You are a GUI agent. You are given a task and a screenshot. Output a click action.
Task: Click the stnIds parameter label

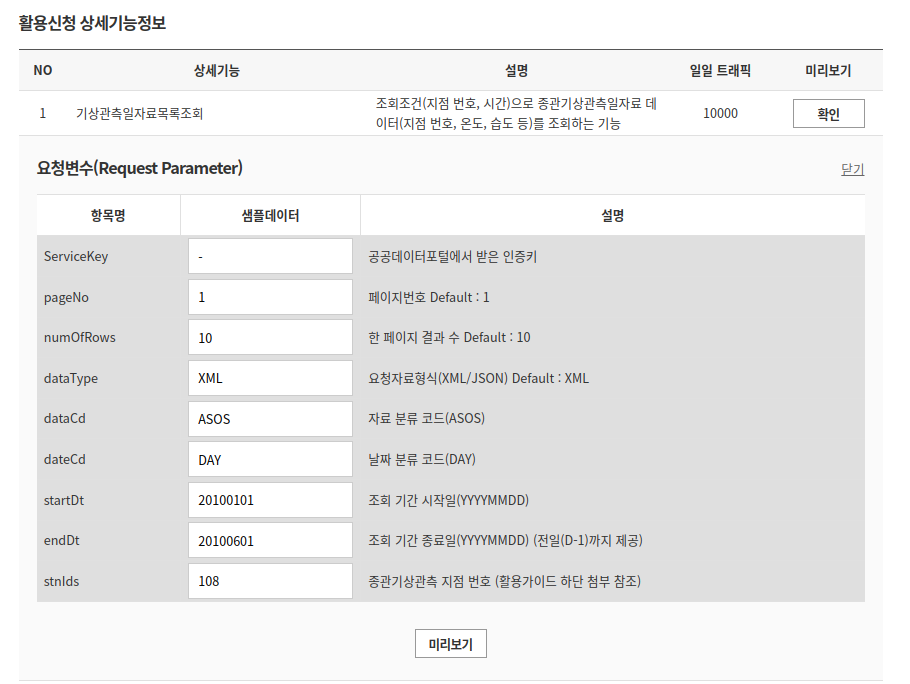point(61,581)
